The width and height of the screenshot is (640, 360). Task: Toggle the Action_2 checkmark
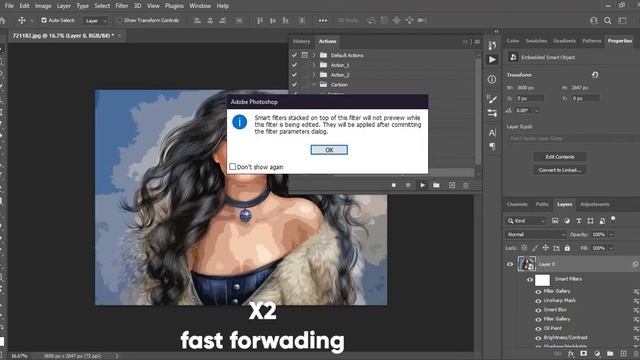coord(294,75)
